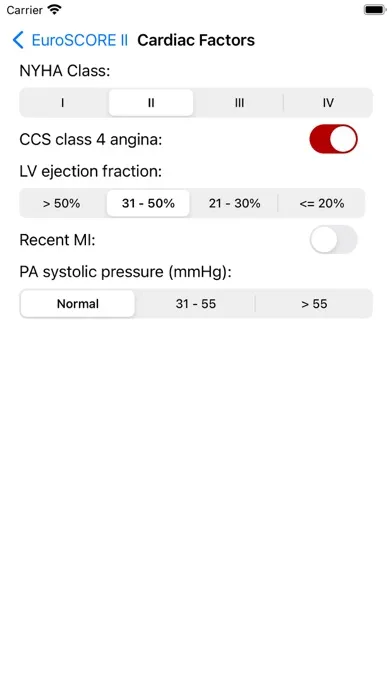Set PA systolic pressure to Normal

pos(78,304)
